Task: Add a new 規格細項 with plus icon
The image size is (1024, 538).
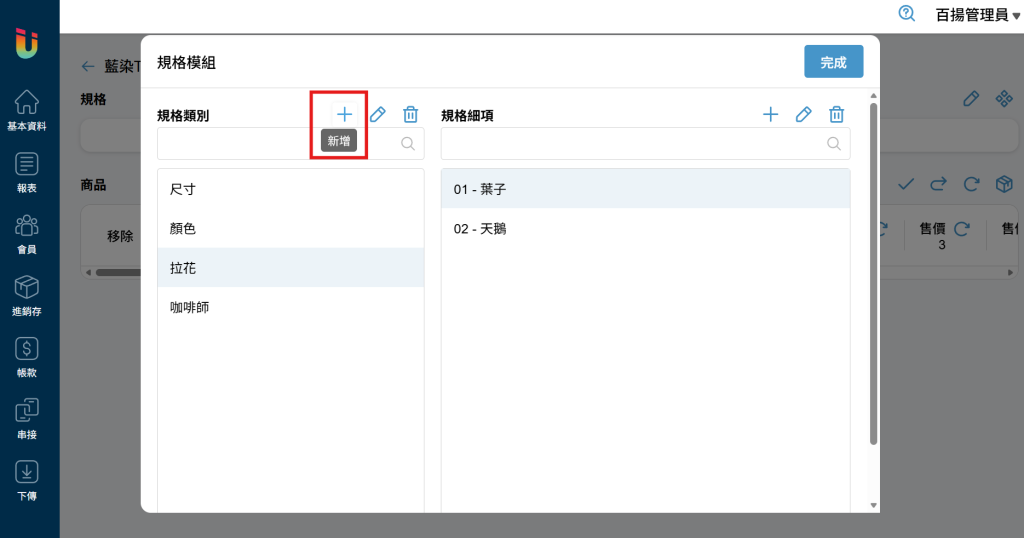Action: [770, 114]
